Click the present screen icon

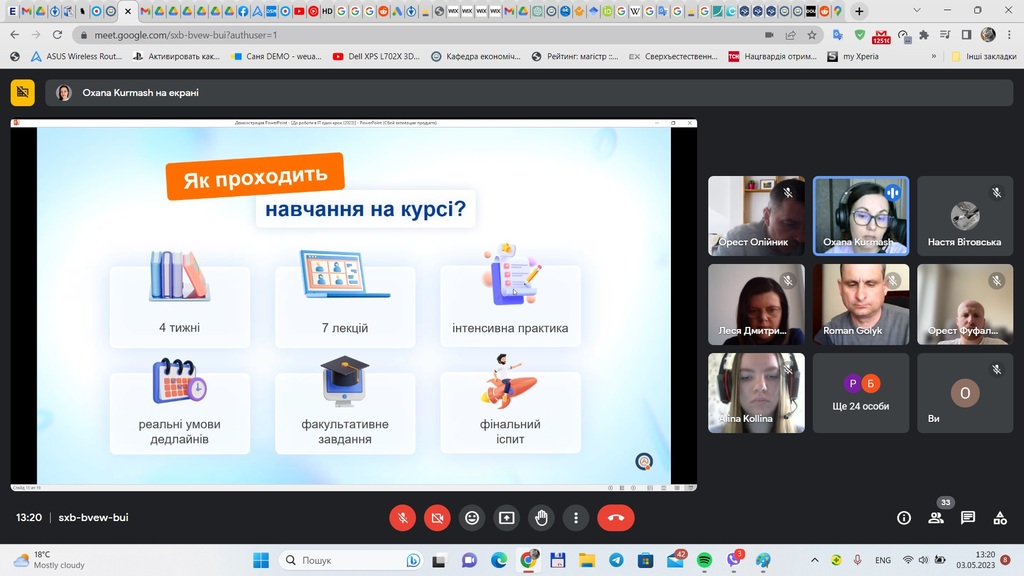507,518
